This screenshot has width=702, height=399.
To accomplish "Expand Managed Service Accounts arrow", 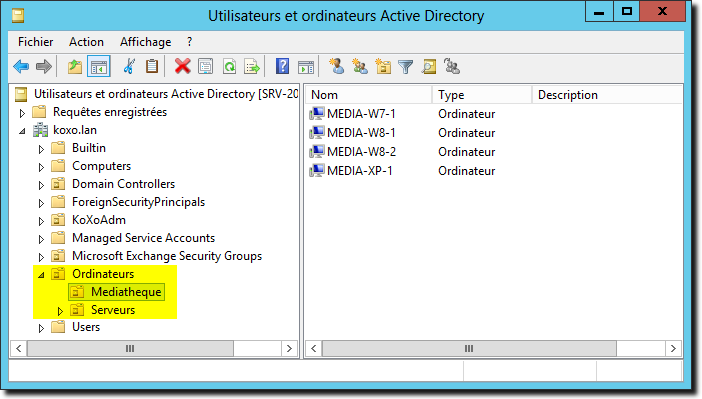I will [41, 239].
